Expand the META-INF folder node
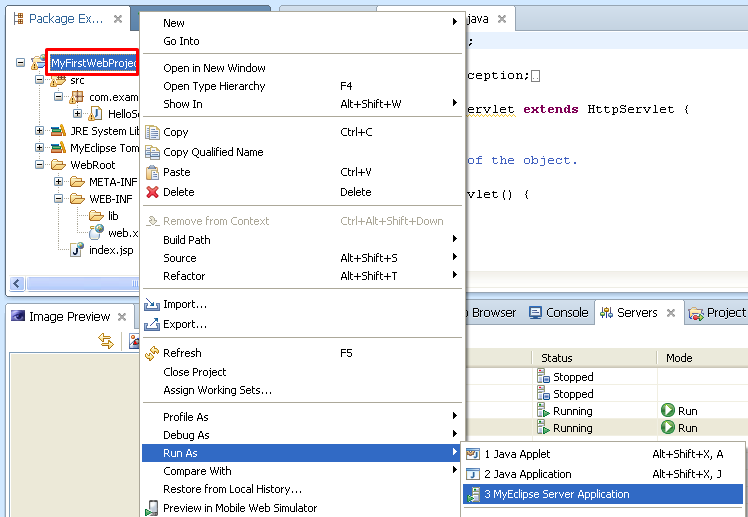748x517 pixels. pyautogui.click(x=58, y=182)
